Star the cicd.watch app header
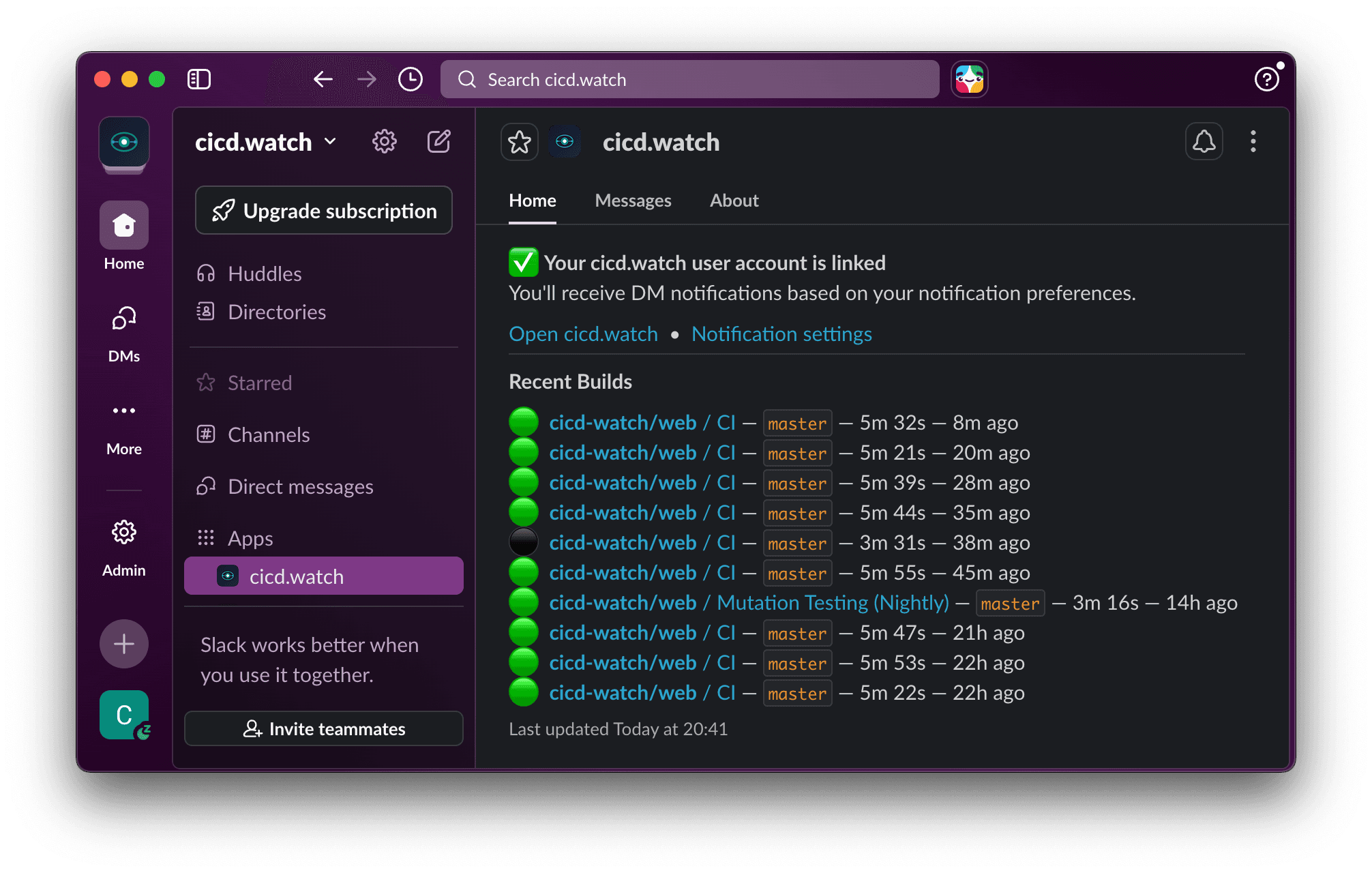 point(519,141)
